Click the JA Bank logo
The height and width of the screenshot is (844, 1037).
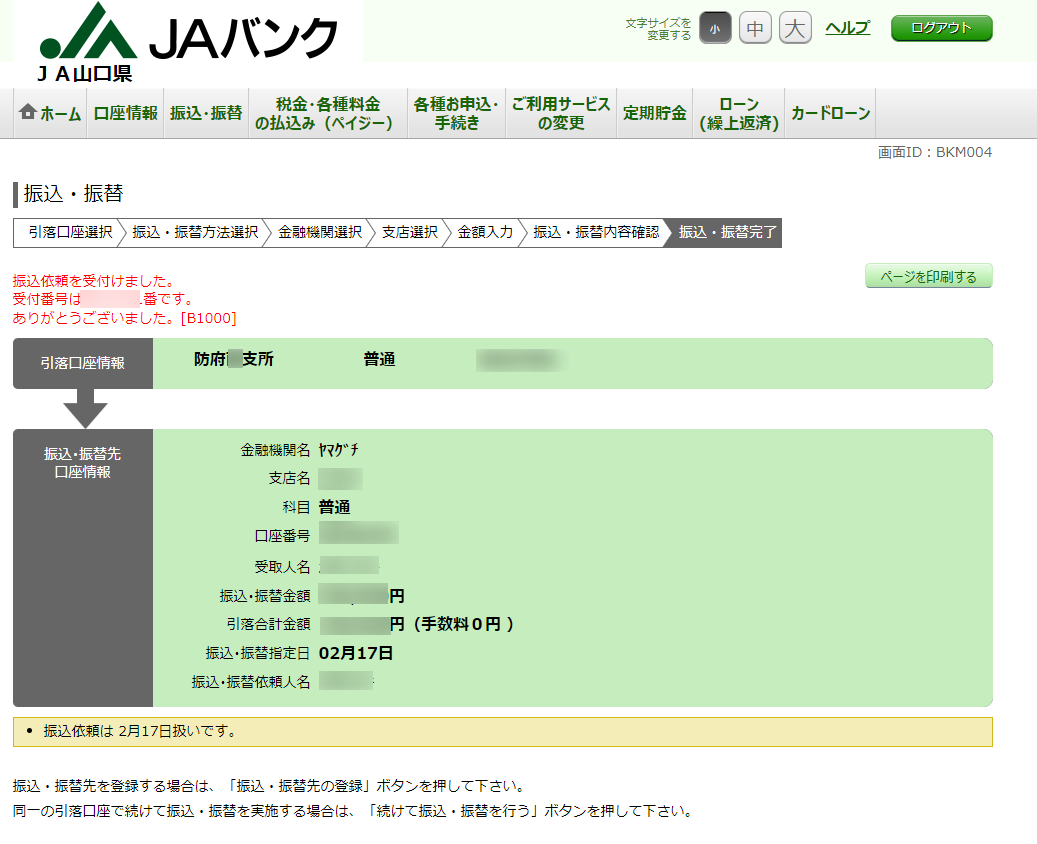click(x=188, y=41)
